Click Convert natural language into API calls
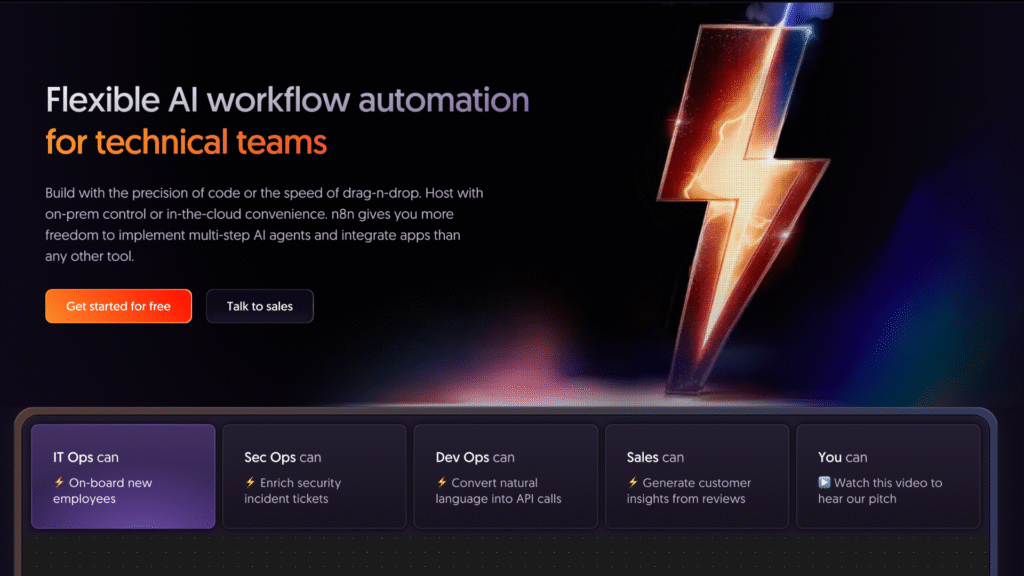 [x=498, y=491]
